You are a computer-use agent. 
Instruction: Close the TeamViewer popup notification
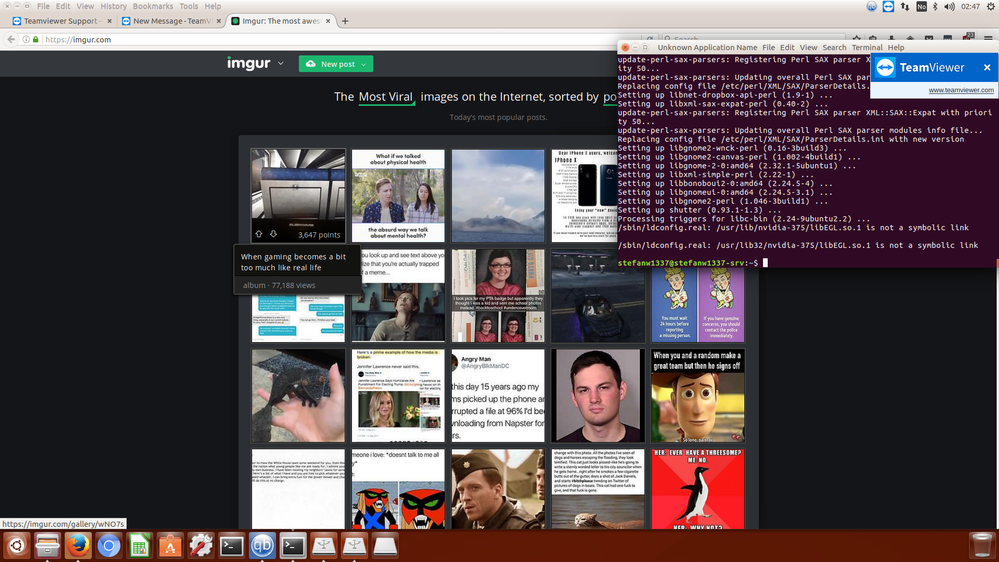pos(987,68)
